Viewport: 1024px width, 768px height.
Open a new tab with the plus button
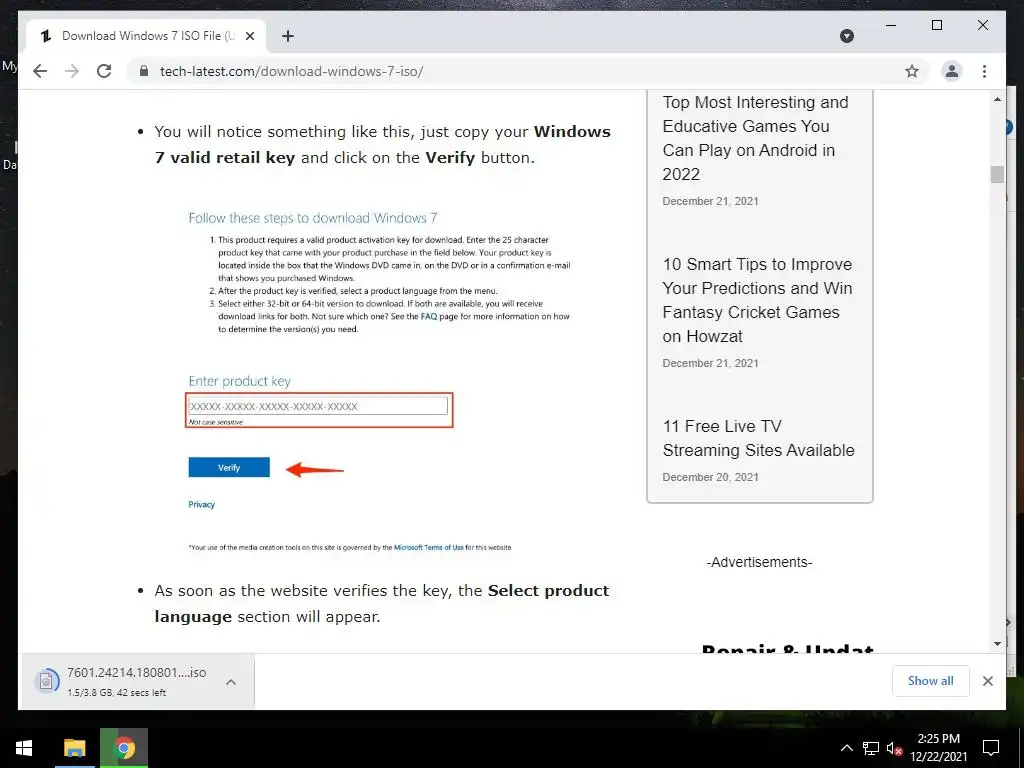click(x=288, y=36)
